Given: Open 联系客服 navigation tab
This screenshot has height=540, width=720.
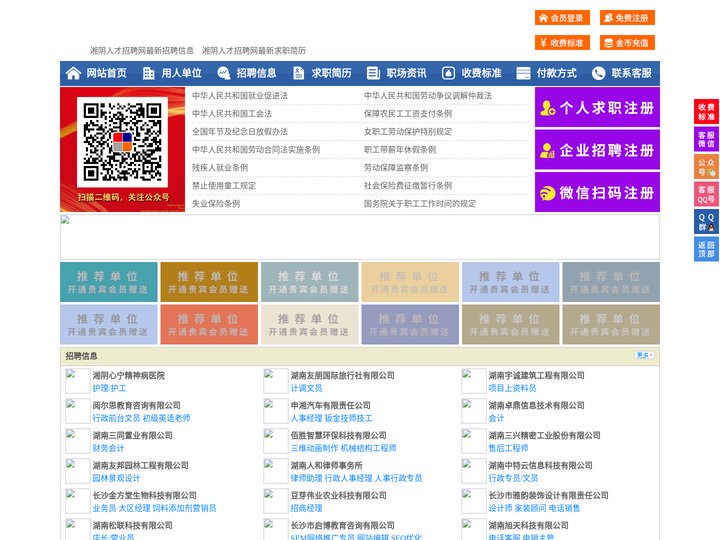Looking at the screenshot, I should click(623, 73).
